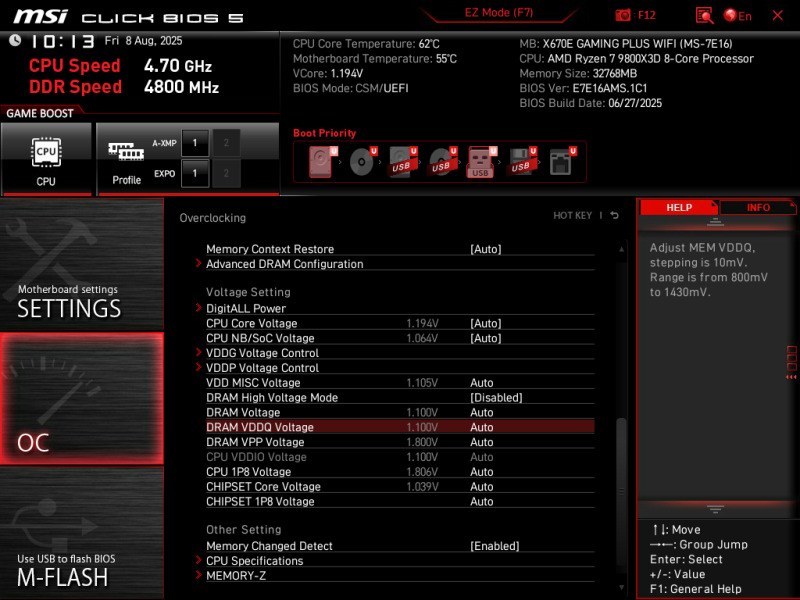Click the help panel bottom collapse handle

(x=715, y=509)
